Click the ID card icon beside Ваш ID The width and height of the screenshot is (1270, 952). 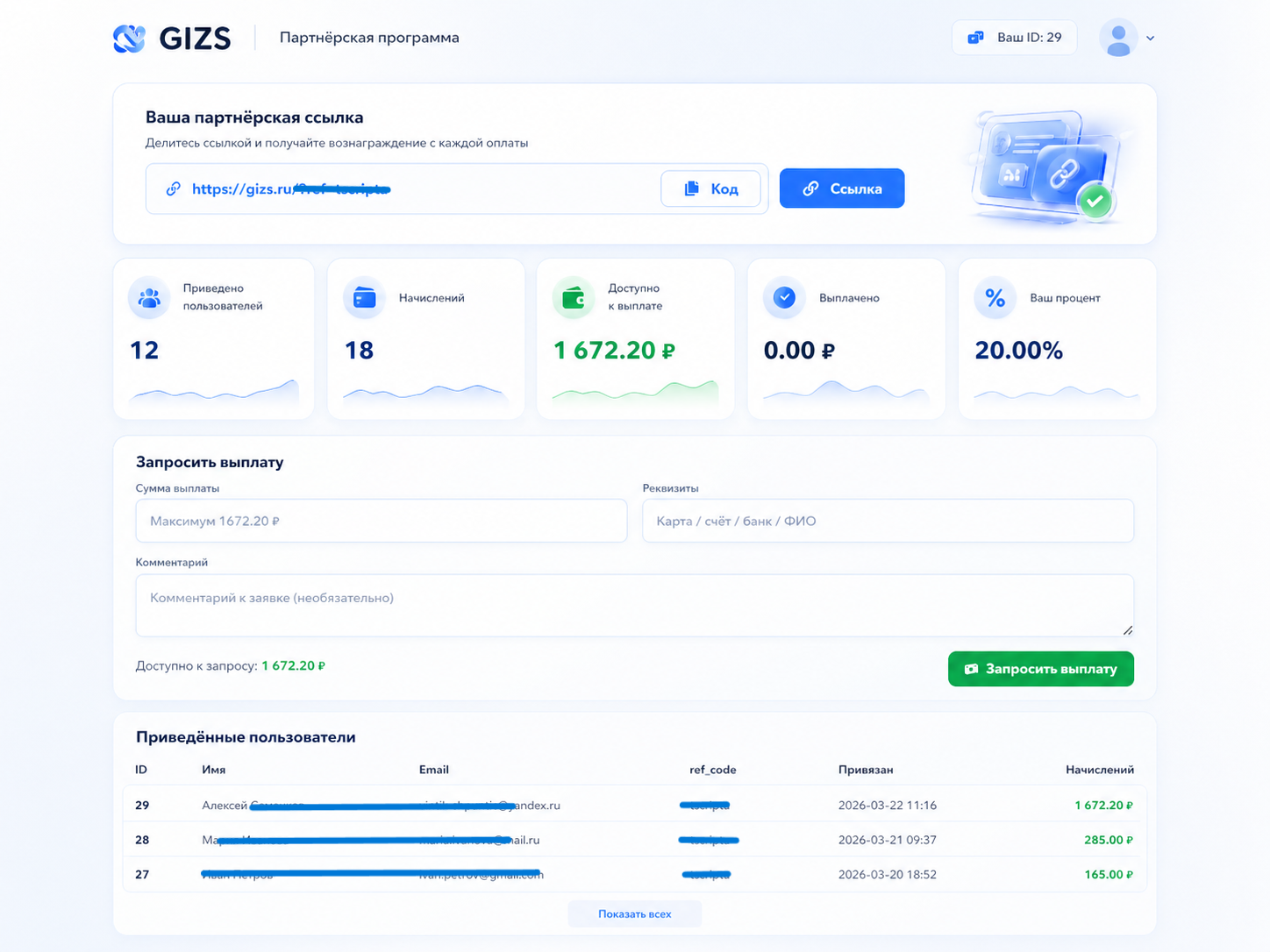click(x=975, y=38)
